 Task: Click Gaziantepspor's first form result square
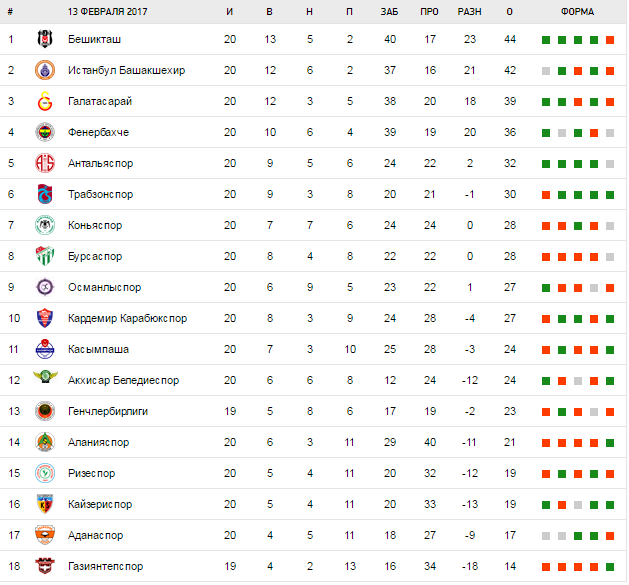pyautogui.click(x=545, y=566)
